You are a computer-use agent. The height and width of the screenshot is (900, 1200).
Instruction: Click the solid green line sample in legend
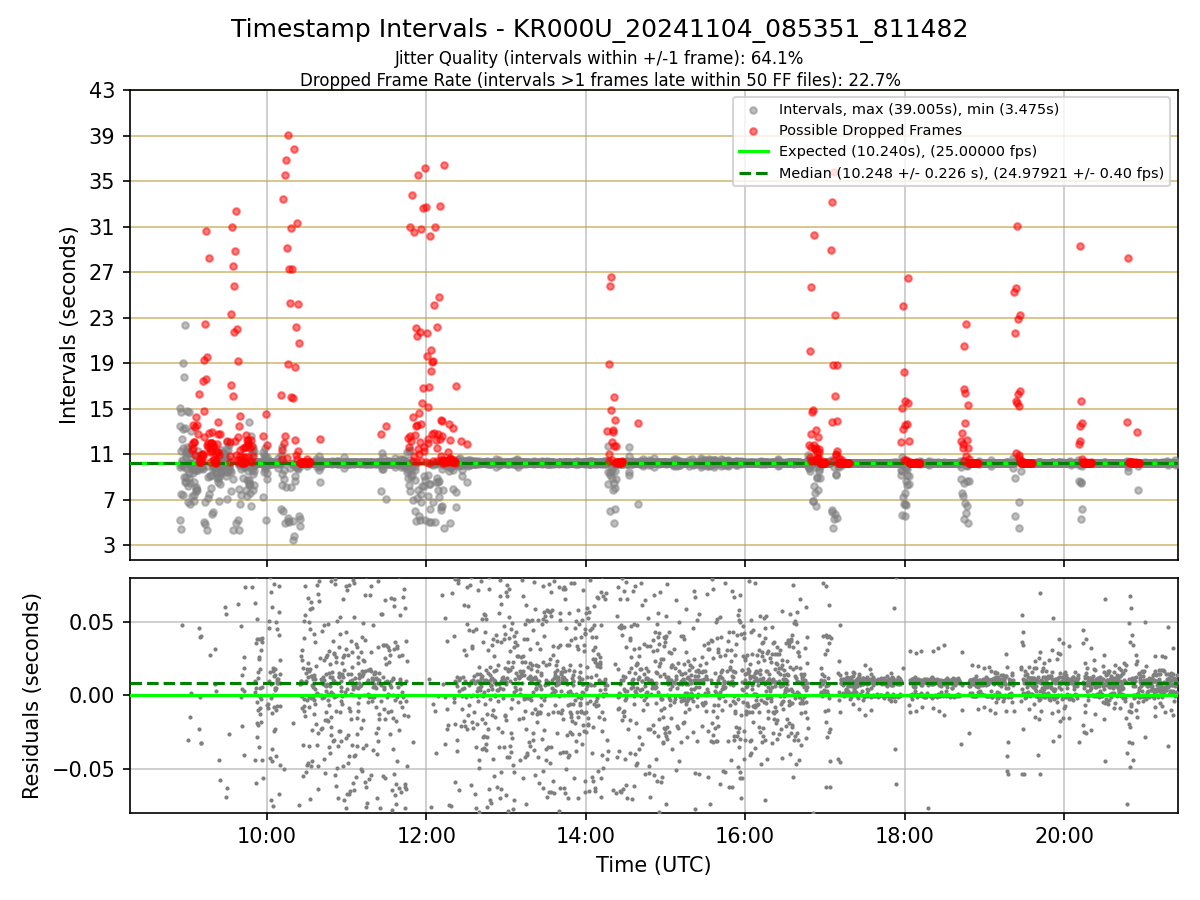click(753, 152)
